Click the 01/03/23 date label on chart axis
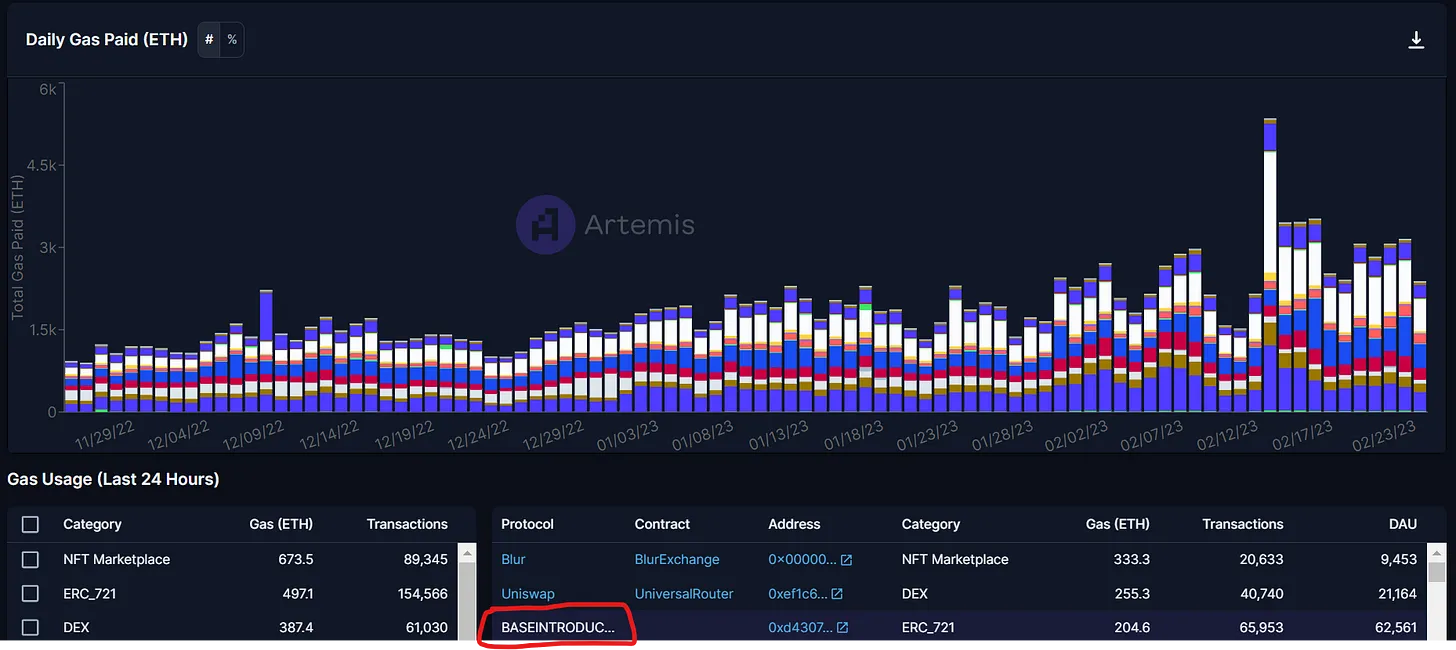This screenshot has height=650, width=1456. click(x=628, y=436)
